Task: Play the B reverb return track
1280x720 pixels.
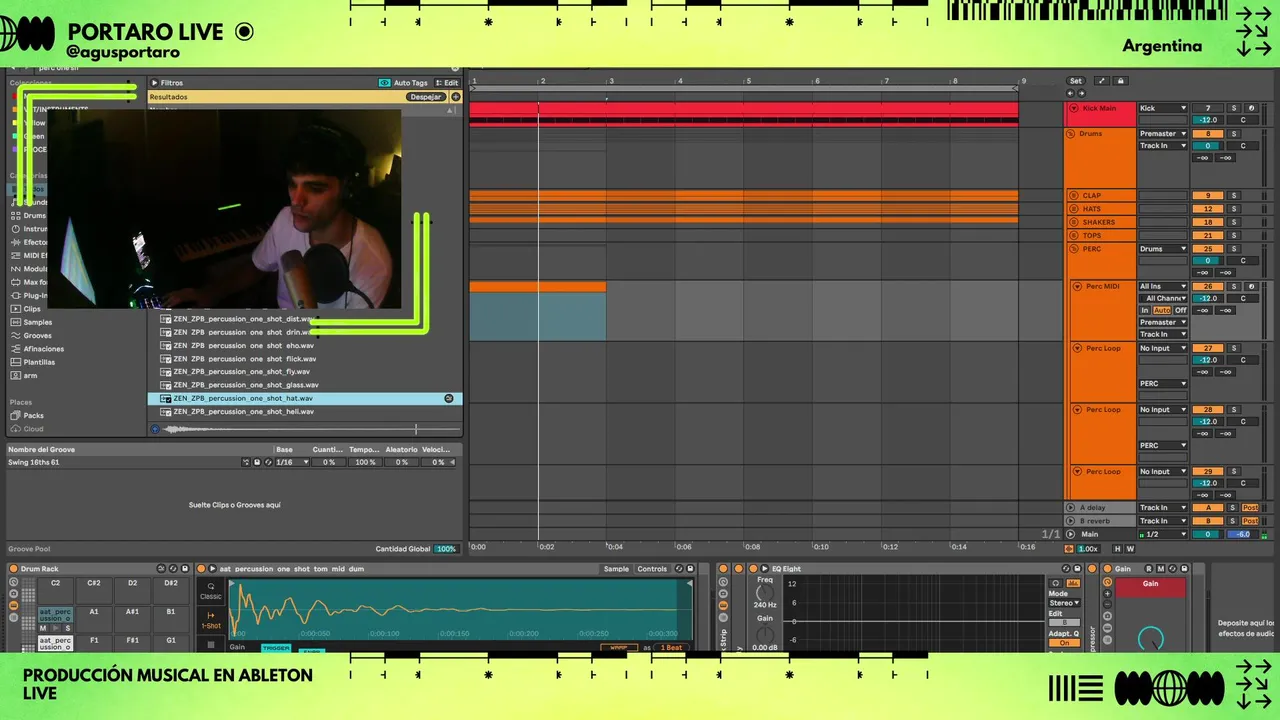Action: pos(1071,521)
